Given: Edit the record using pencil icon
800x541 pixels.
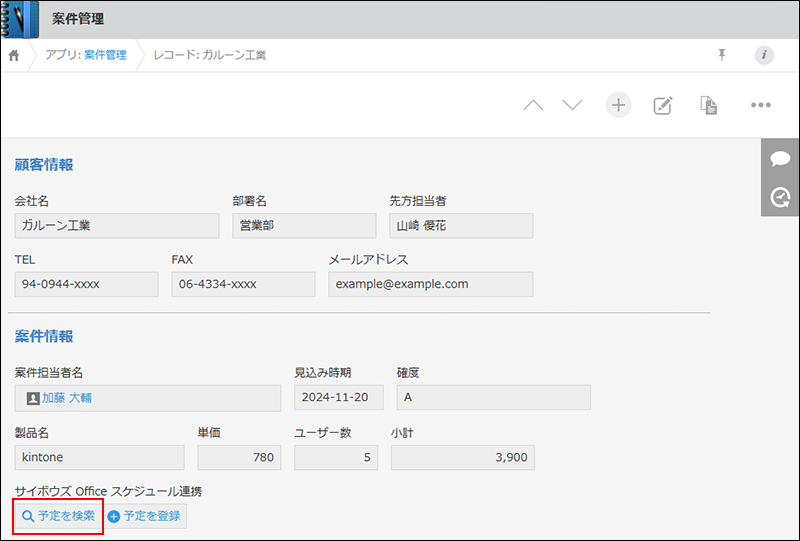Looking at the screenshot, I should [x=663, y=105].
